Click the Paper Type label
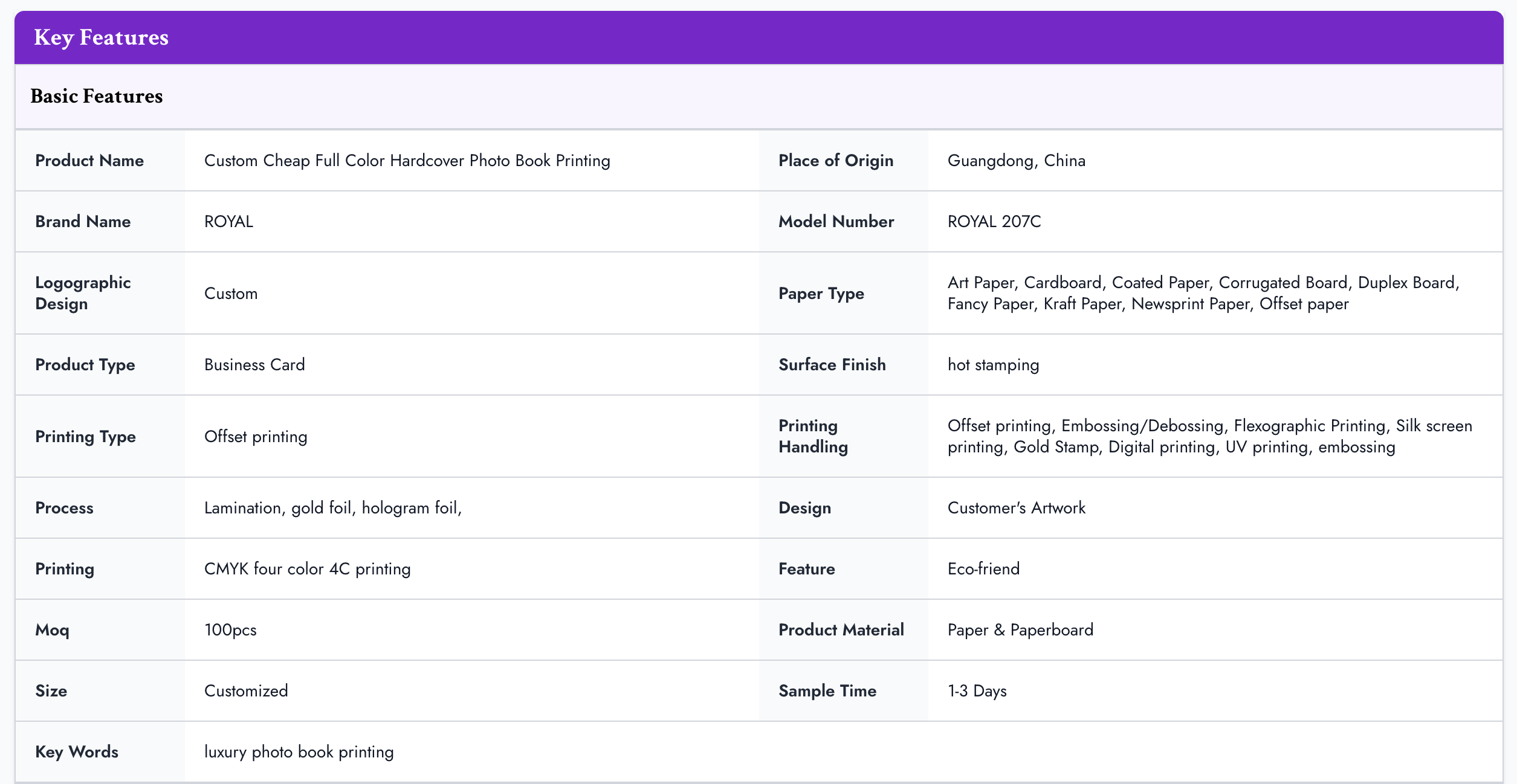This screenshot has width=1517, height=784. pos(821,294)
